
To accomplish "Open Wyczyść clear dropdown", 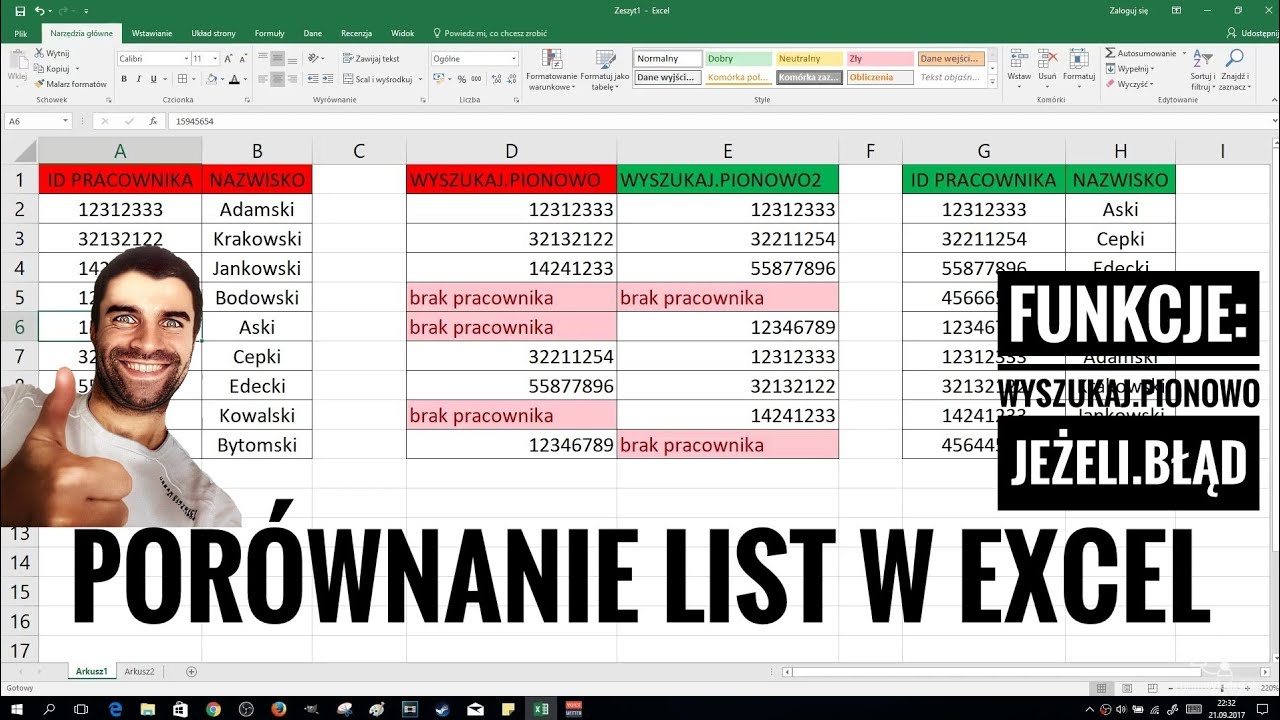I will [x=1130, y=84].
